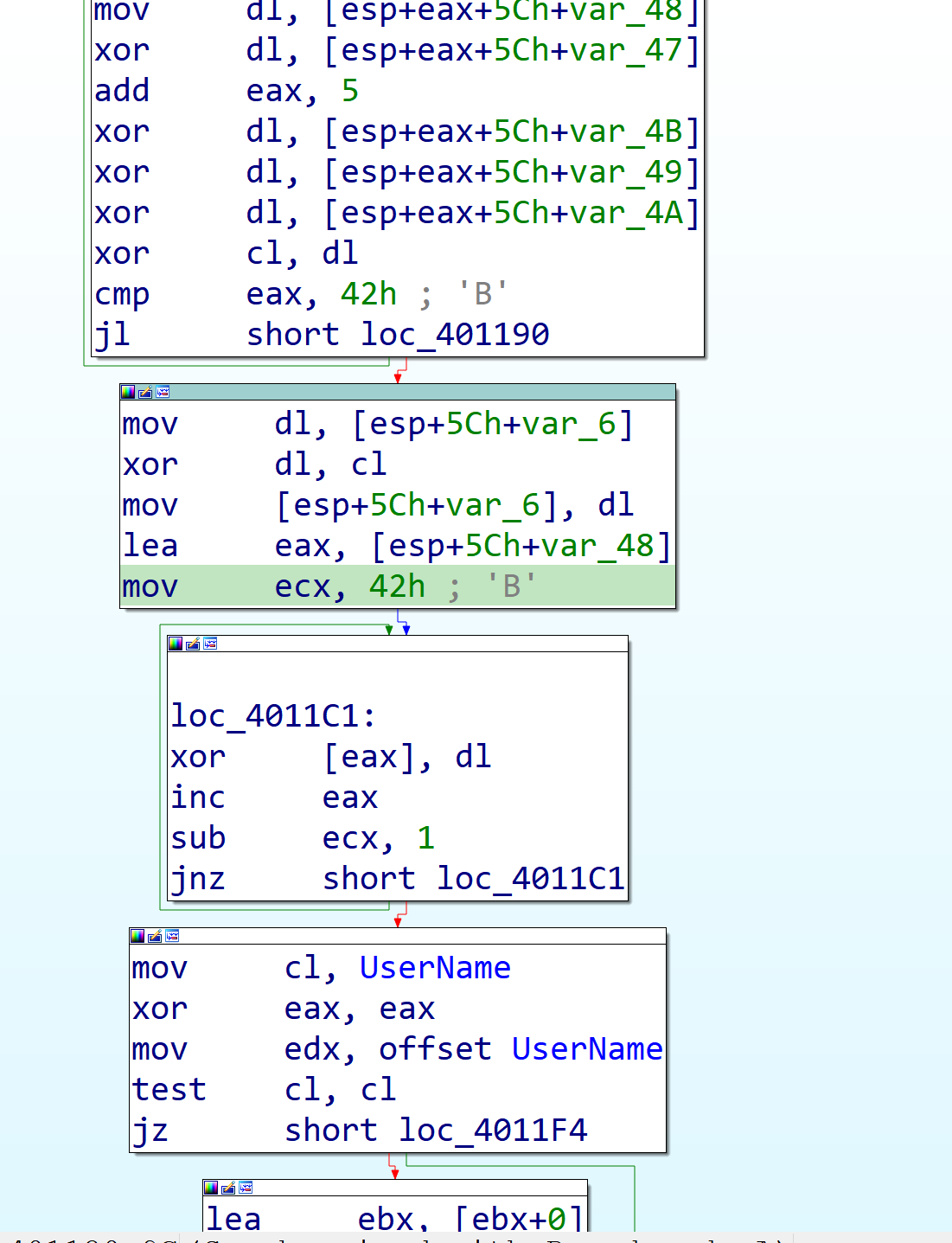The image size is (952, 1243).
Task: Select the add eax, 5 instruction
Action: click(x=227, y=91)
